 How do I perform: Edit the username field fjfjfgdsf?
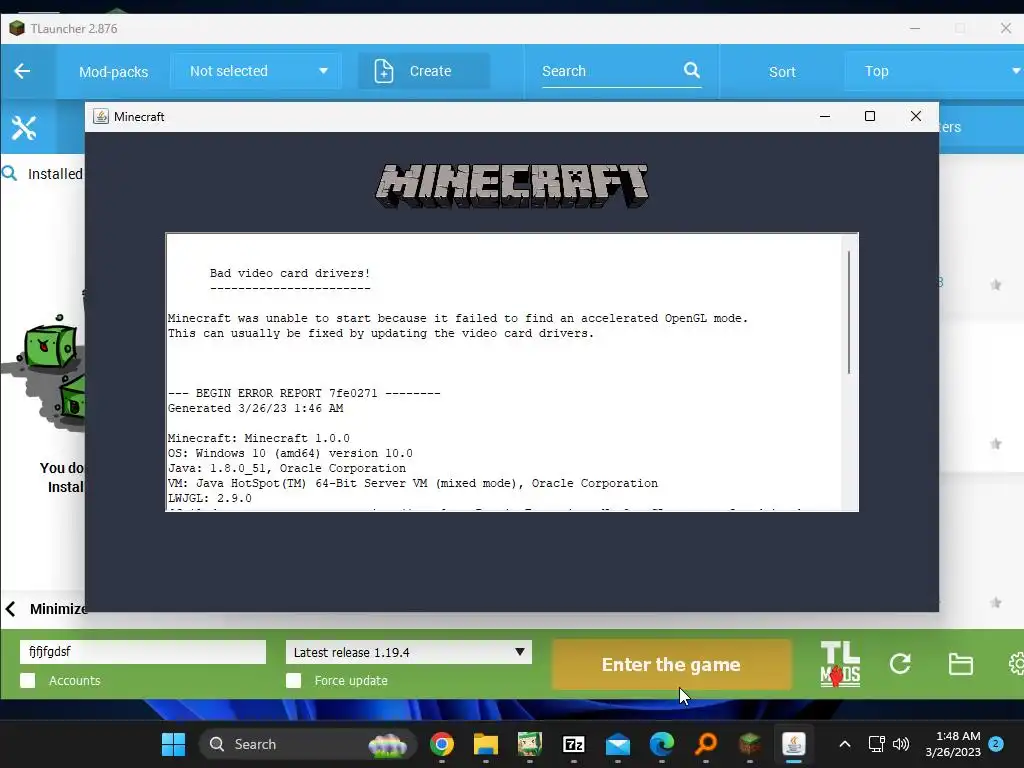143,652
